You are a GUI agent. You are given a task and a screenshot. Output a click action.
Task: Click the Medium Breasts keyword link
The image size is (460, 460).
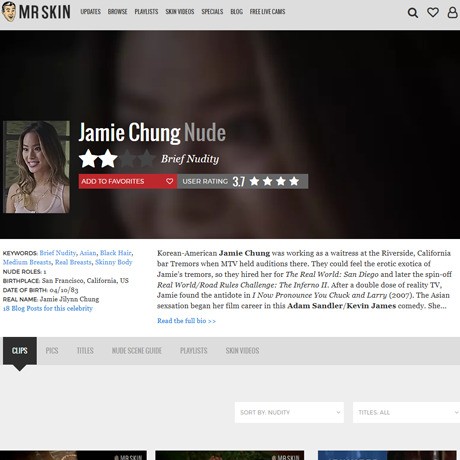(x=27, y=262)
